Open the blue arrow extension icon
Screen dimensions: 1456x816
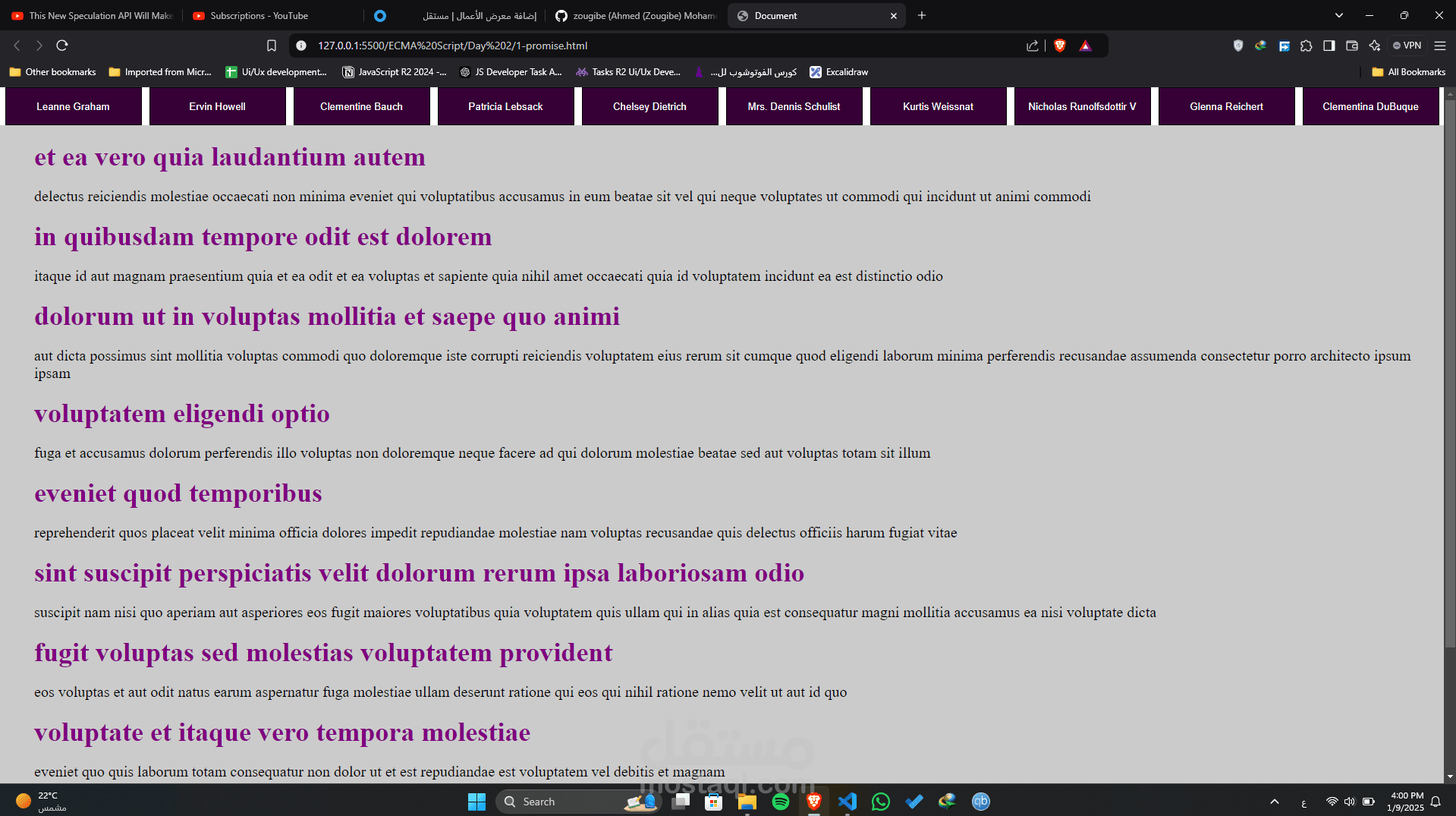[1284, 46]
